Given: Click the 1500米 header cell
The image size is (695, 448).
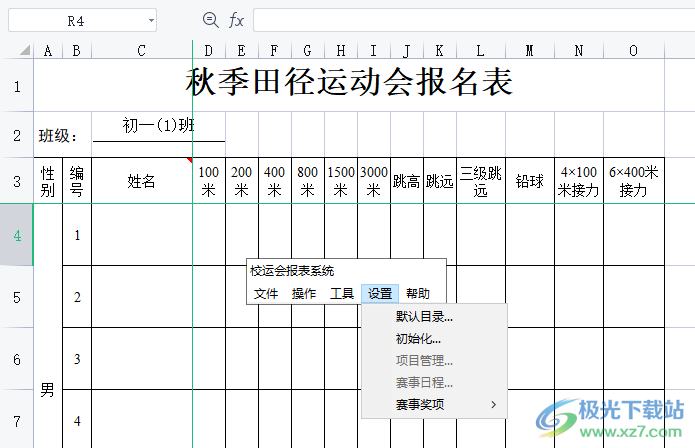Looking at the screenshot, I should (x=341, y=181).
